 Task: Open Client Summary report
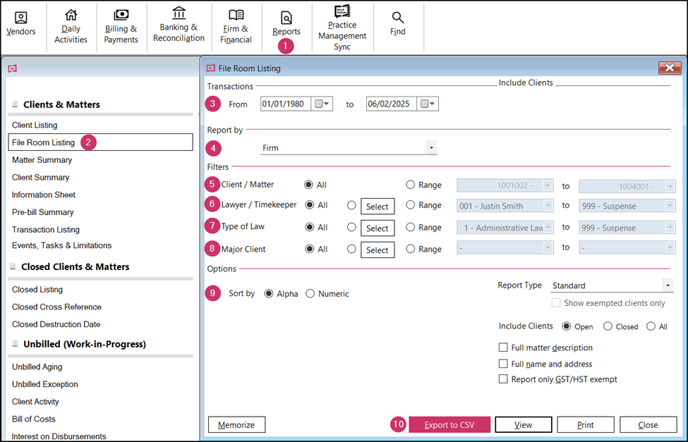point(41,177)
